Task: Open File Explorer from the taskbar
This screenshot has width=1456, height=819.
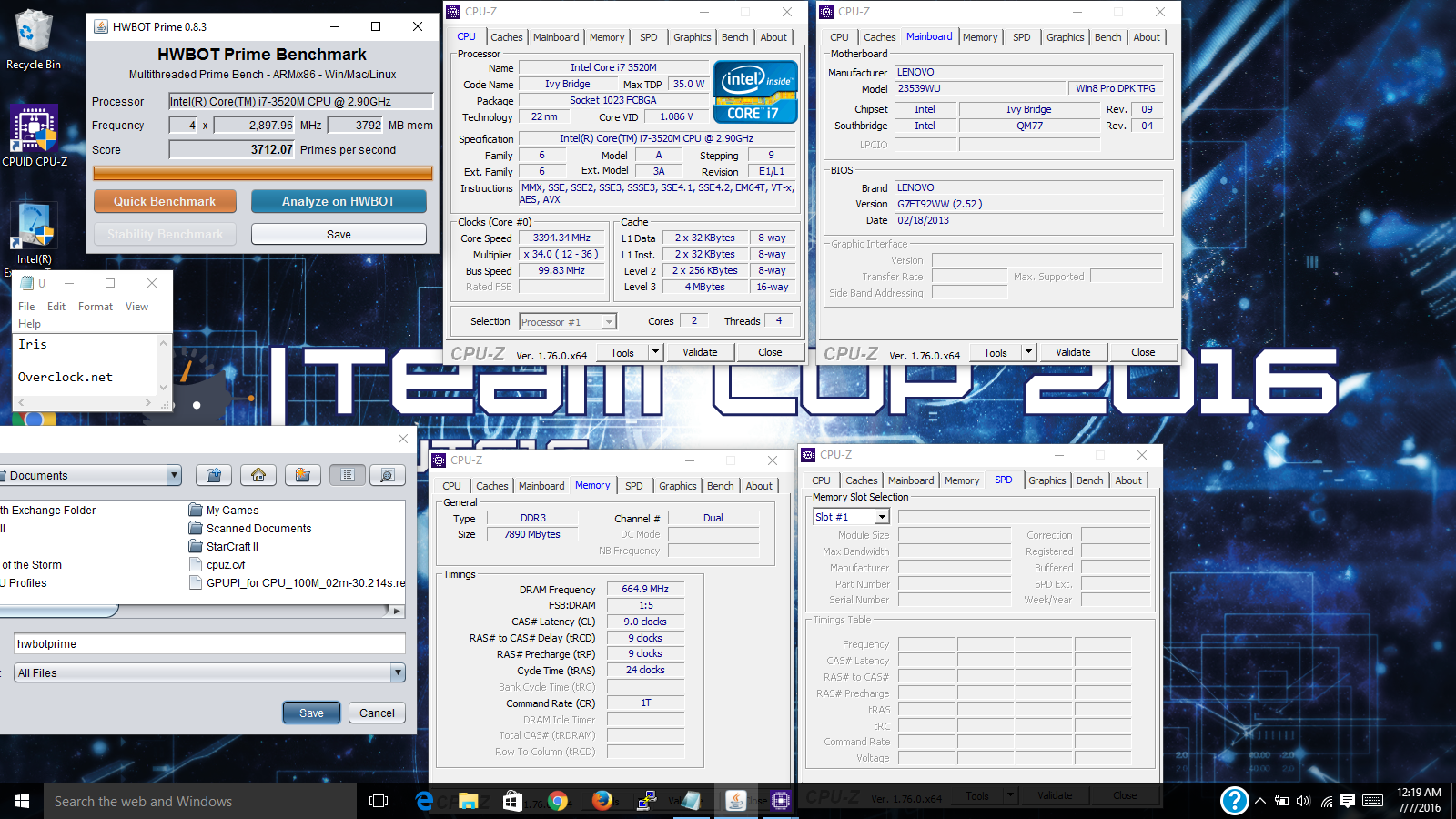Action: coord(468,801)
